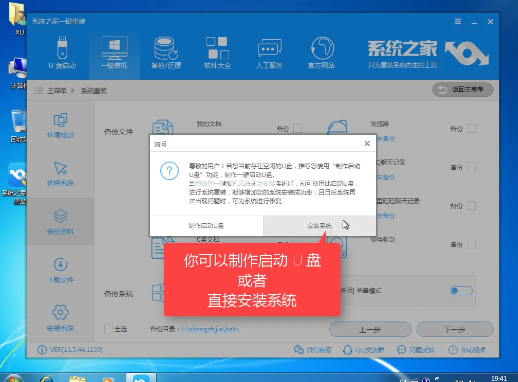Click the 我的文档 document icon
The height and width of the screenshot is (382, 518).
coord(163,128)
